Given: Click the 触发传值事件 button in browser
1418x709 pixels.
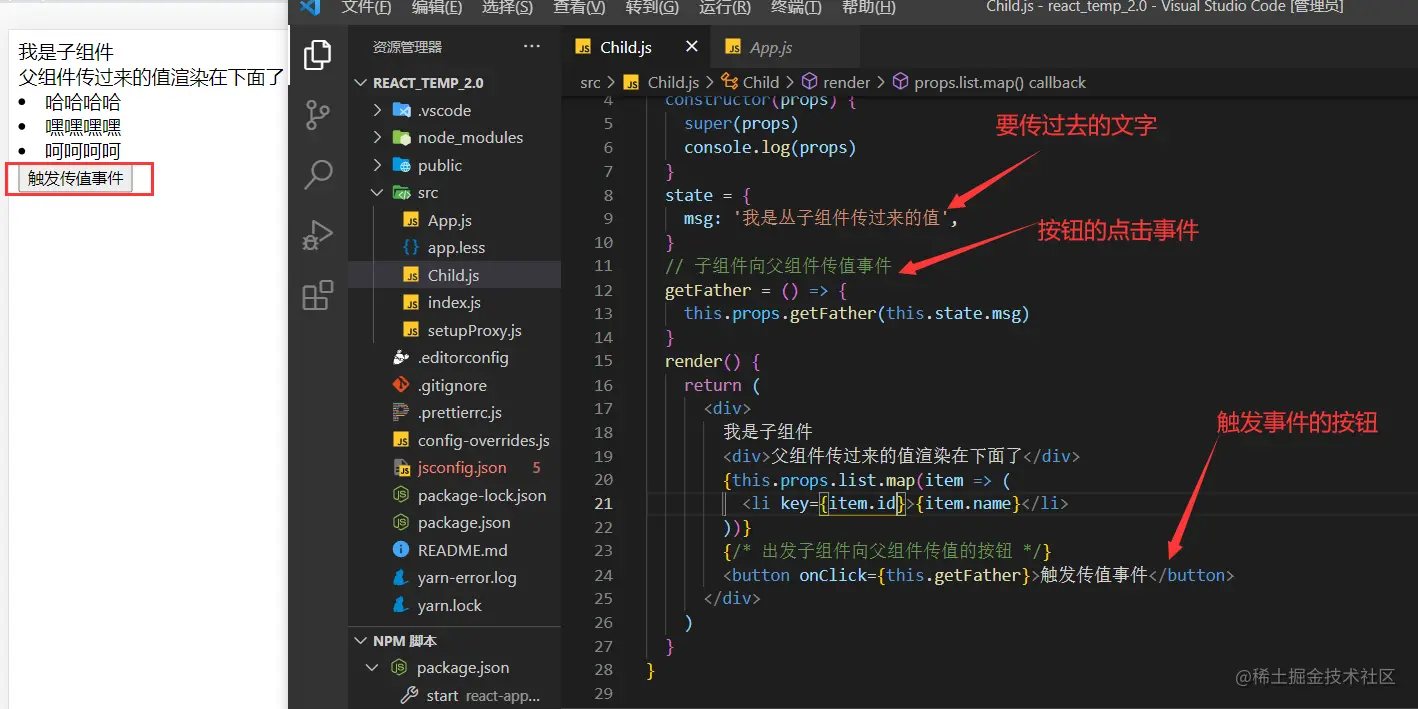Looking at the screenshot, I should coord(76,179).
